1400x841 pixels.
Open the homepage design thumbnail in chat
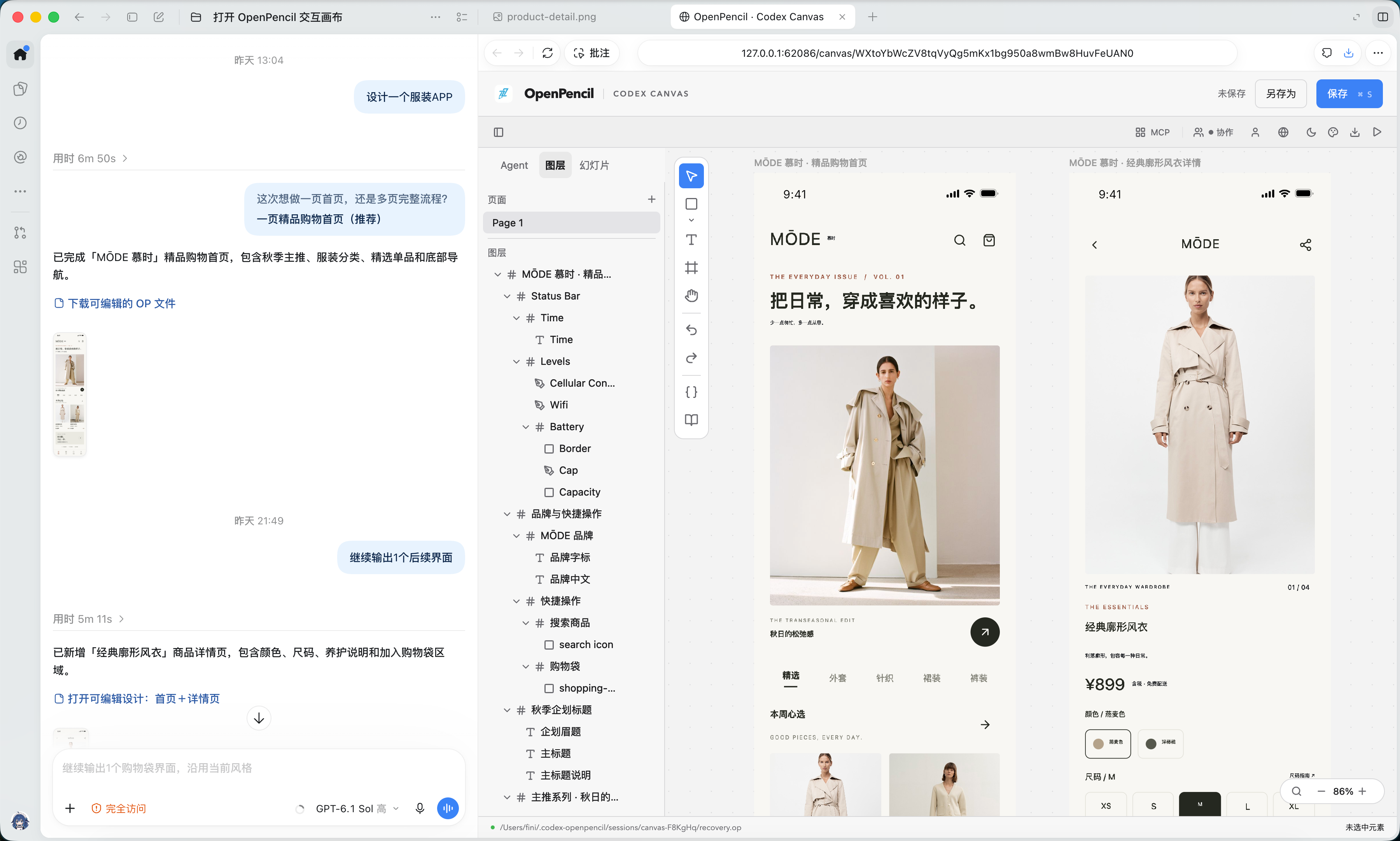point(70,394)
